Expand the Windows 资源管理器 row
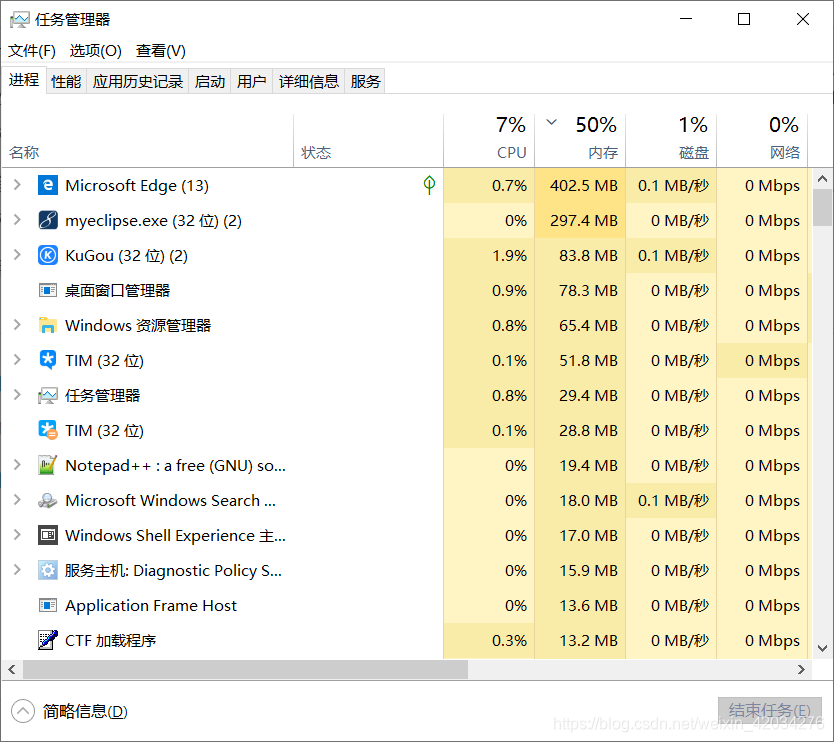Viewport: 834px width, 742px height. click(x=17, y=324)
